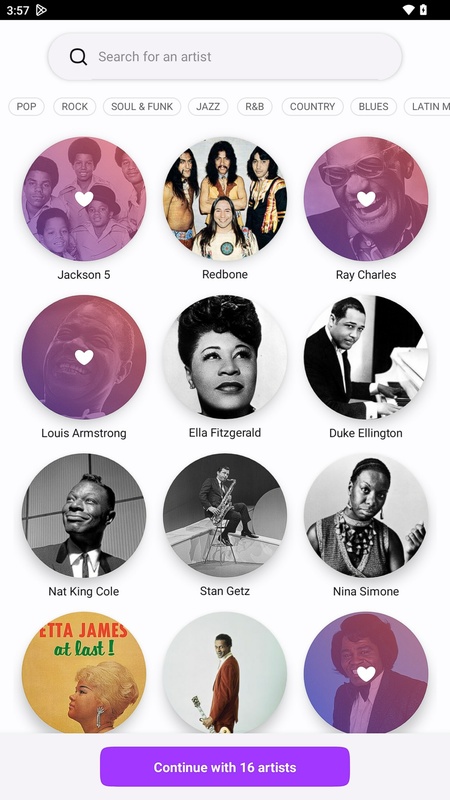Screen dimensions: 450x800
Task: Select Ella Fitzgerald artist
Action: 225,357
